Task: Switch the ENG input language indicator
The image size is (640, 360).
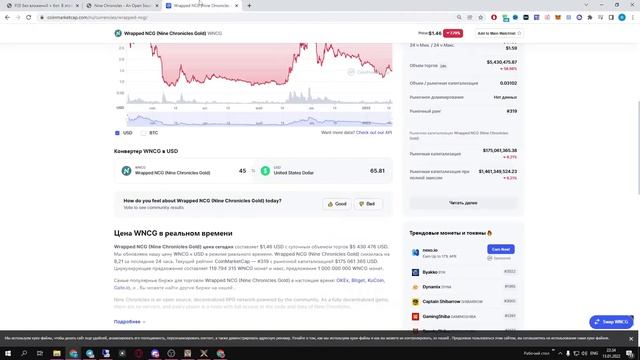Action: coord(594,353)
